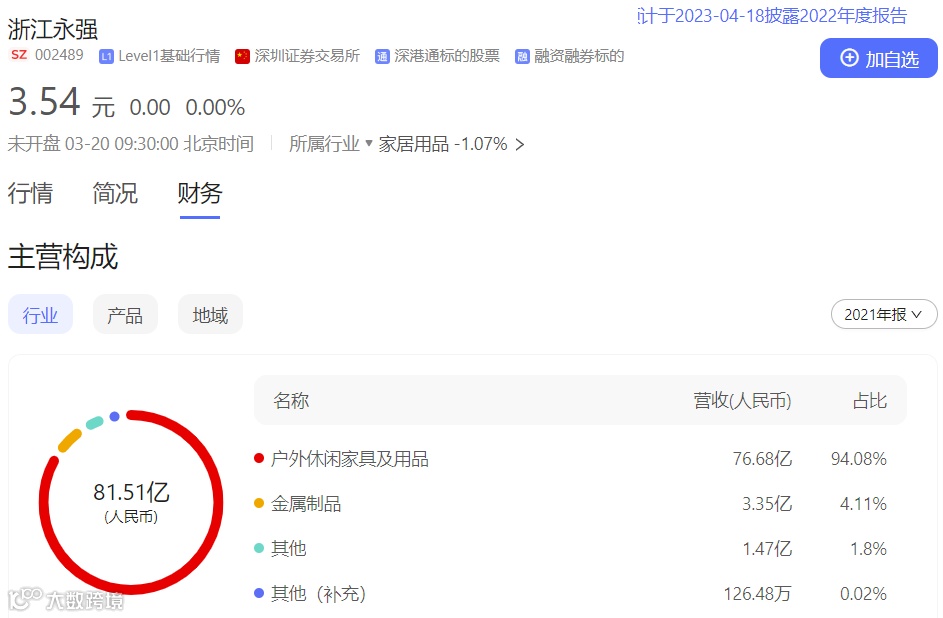Screen dimensions: 943x618
Task: Click the China flag icon for 深圳证券交易所
Action: [x=242, y=57]
